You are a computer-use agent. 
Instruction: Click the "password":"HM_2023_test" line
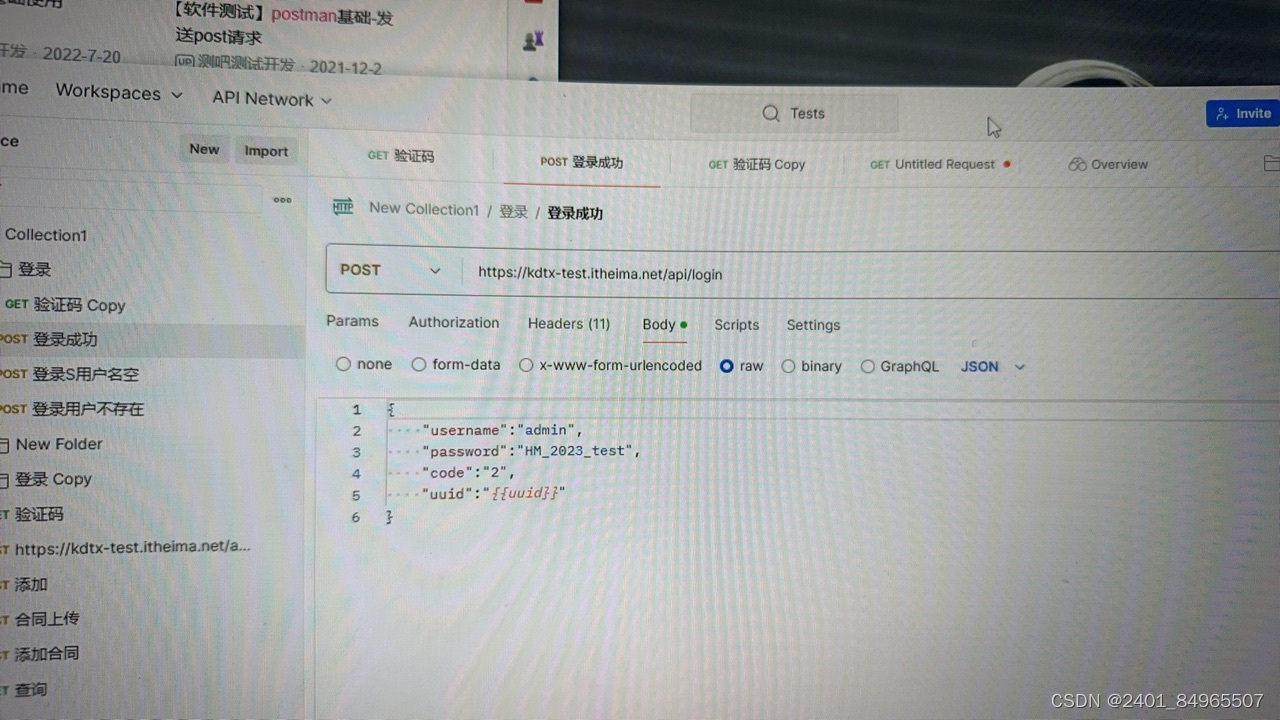(530, 451)
